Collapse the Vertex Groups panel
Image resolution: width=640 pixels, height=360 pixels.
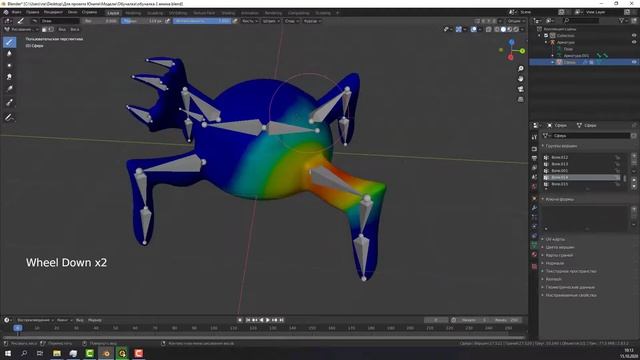click(561, 146)
